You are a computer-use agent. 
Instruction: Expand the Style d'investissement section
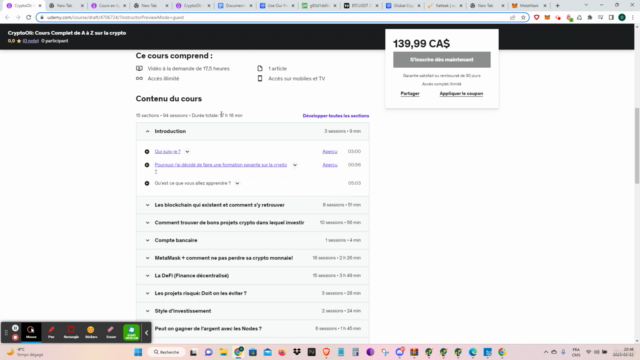pos(253,311)
